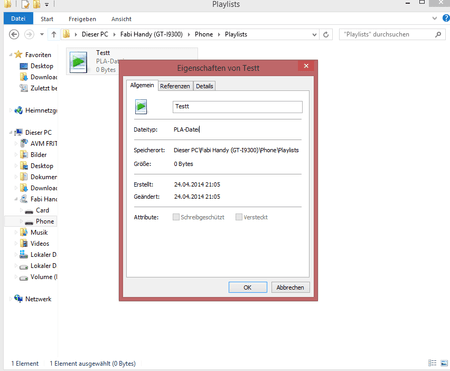Close the Eigenschaften von Testt dialog
The height and width of the screenshot is (371, 450).
pyautogui.click(x=306, y=66)
